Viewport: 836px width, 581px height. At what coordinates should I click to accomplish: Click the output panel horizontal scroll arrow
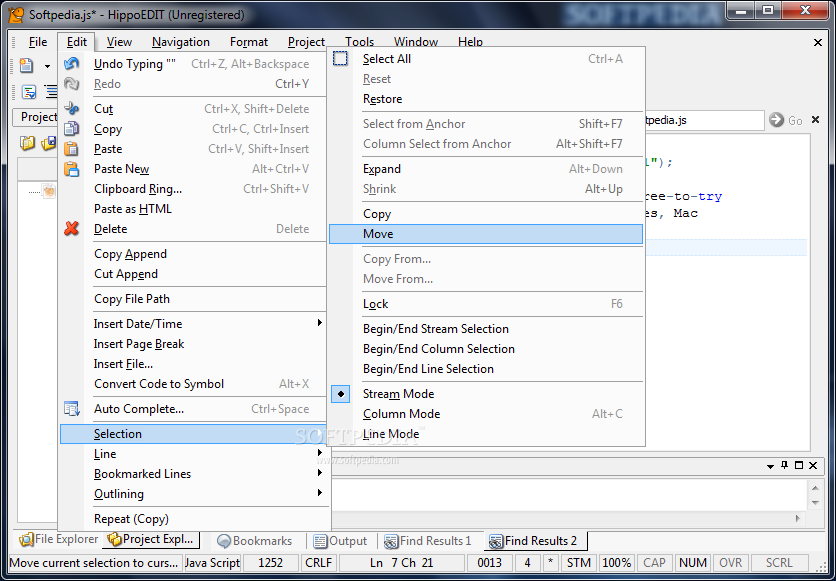798,518
